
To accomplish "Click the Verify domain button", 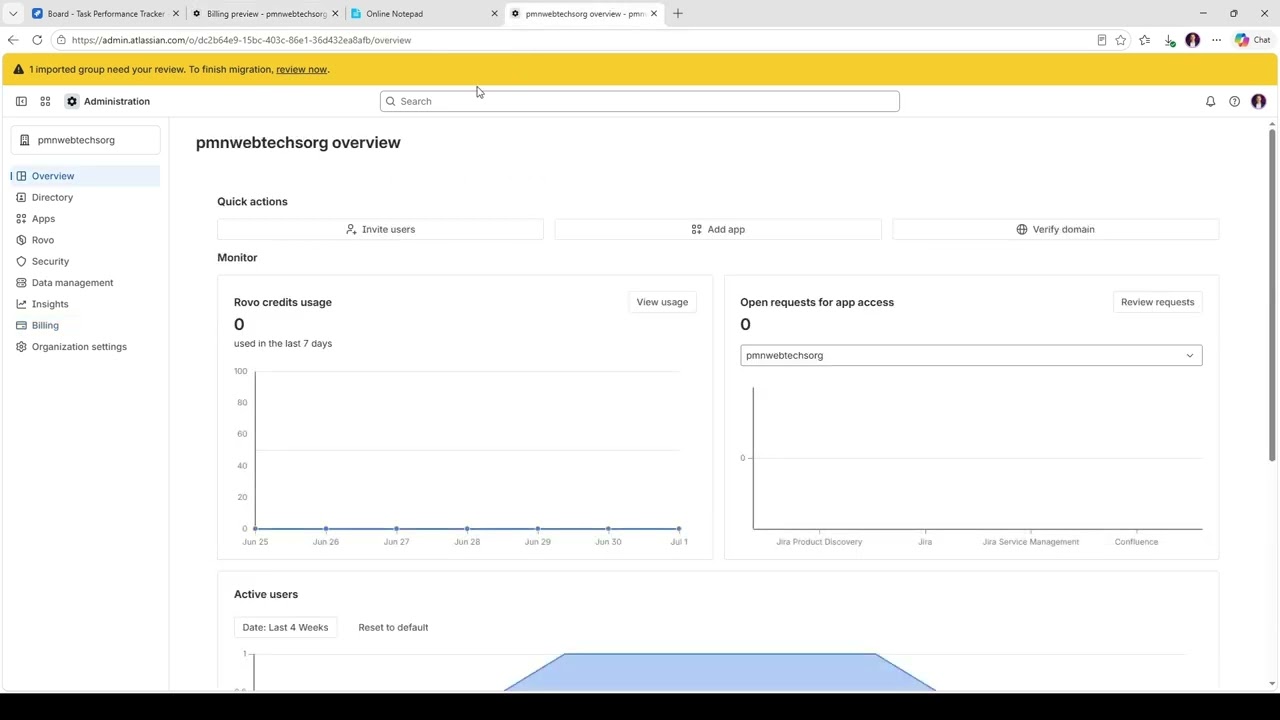I will [x=1055, y=229].
